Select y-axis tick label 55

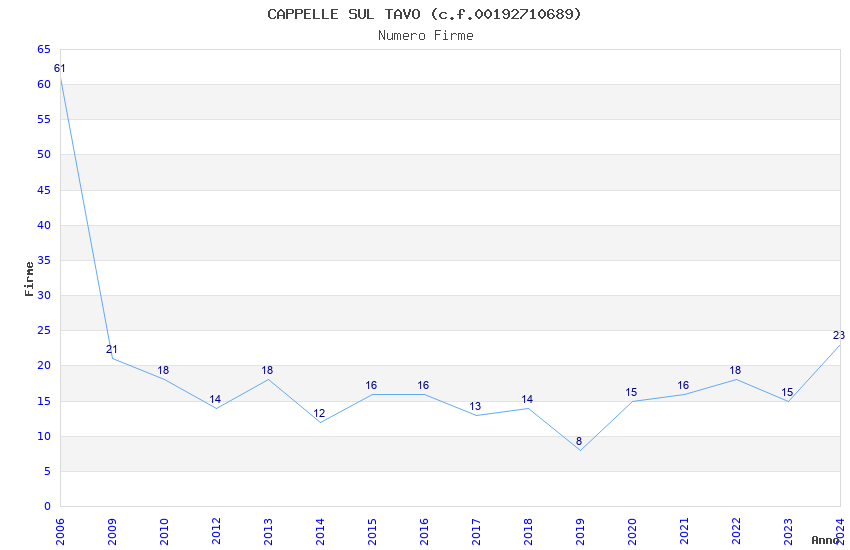44,119
